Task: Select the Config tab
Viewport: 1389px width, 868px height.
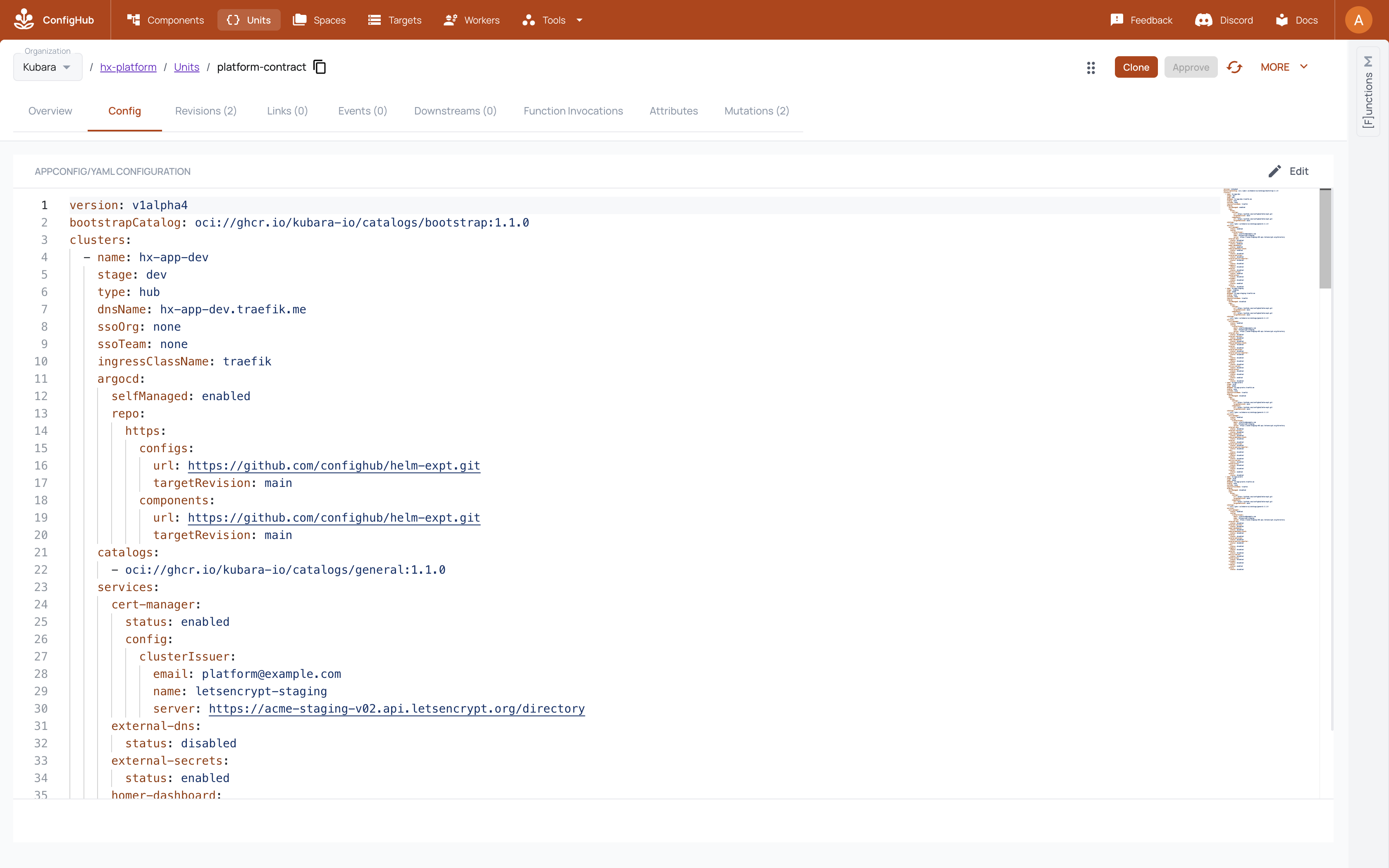Action: click(124, 111)
